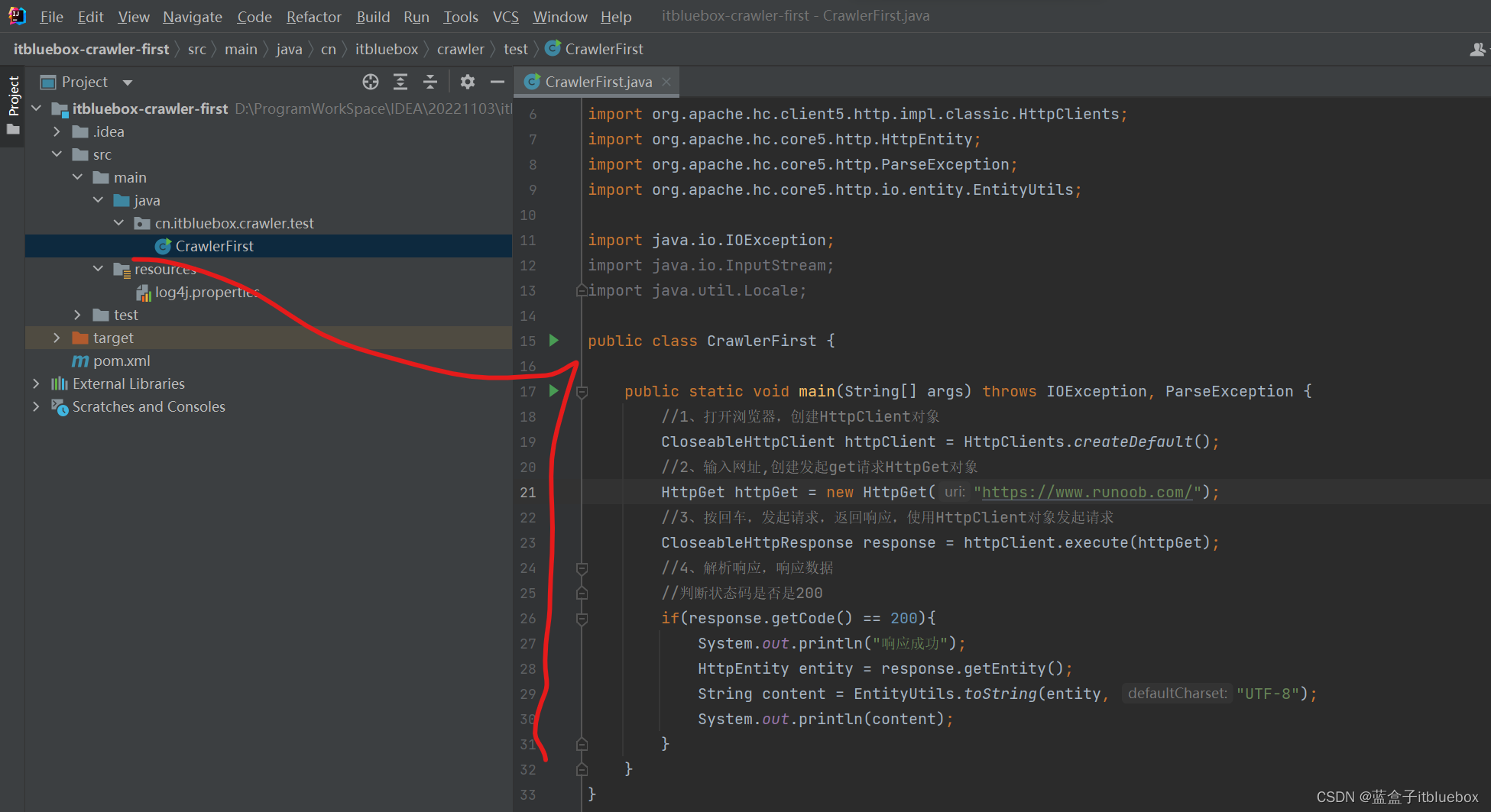Toggle fold marker on import java.util.Locale line
This screenshot has height=812, width=1491.
582,290
